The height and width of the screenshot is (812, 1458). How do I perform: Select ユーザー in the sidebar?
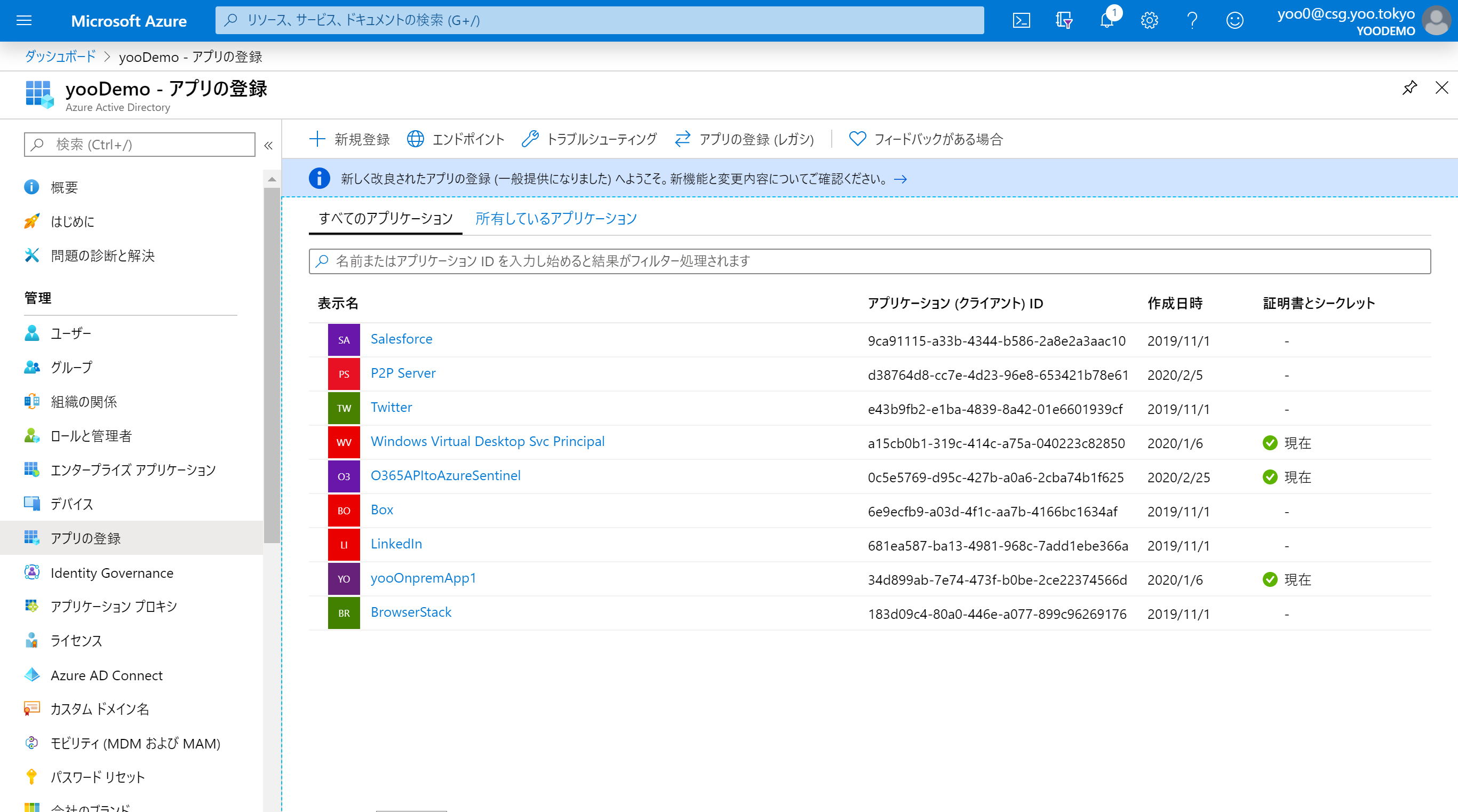pos(71,333)
